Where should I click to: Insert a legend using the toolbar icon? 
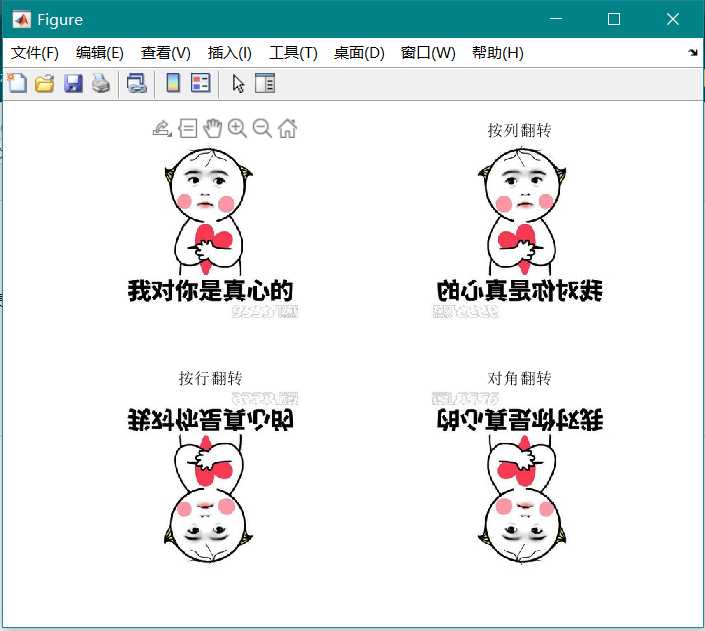(201, 83)
